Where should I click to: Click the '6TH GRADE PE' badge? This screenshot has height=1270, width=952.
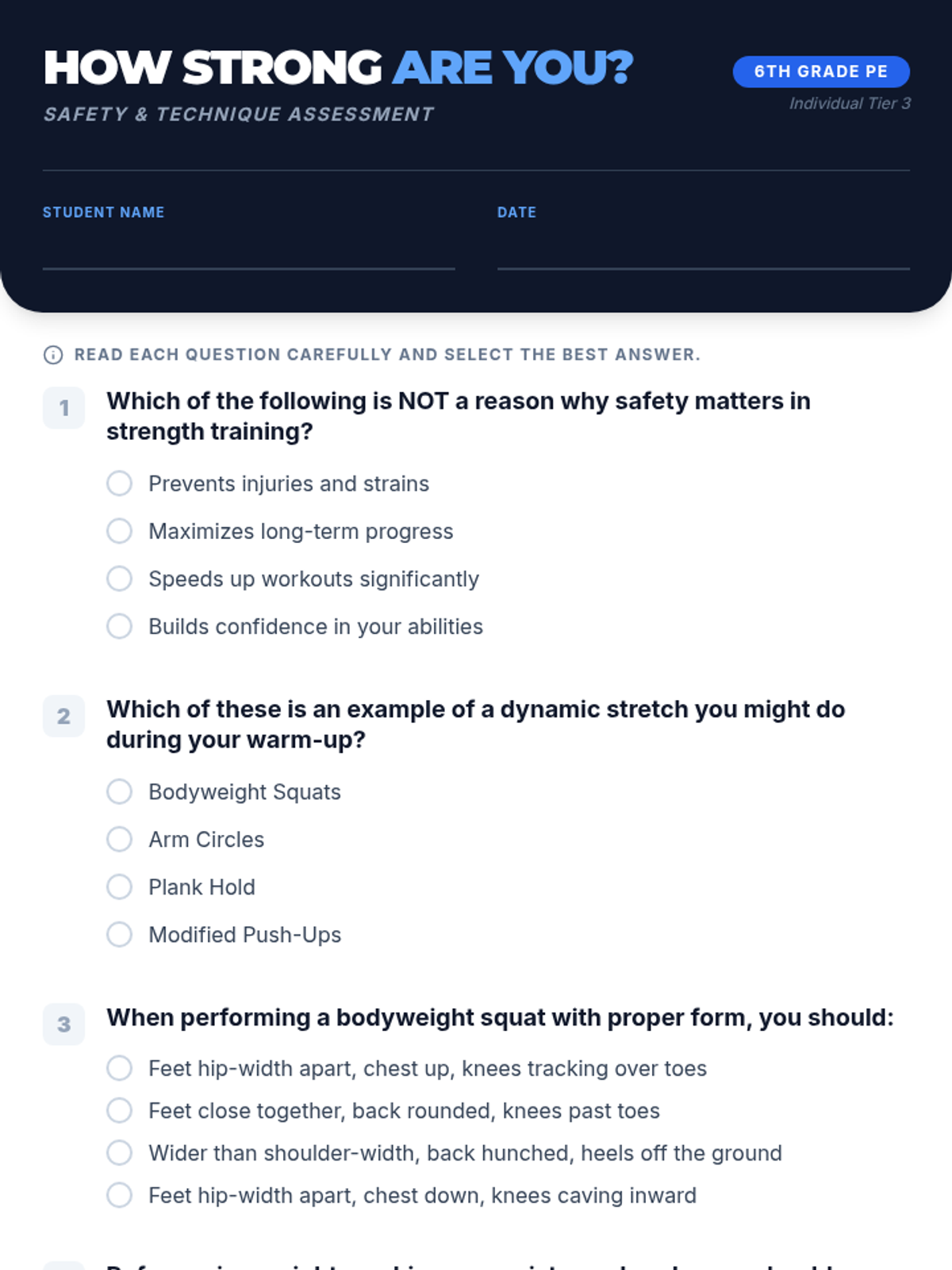click(x=821, y=71)
